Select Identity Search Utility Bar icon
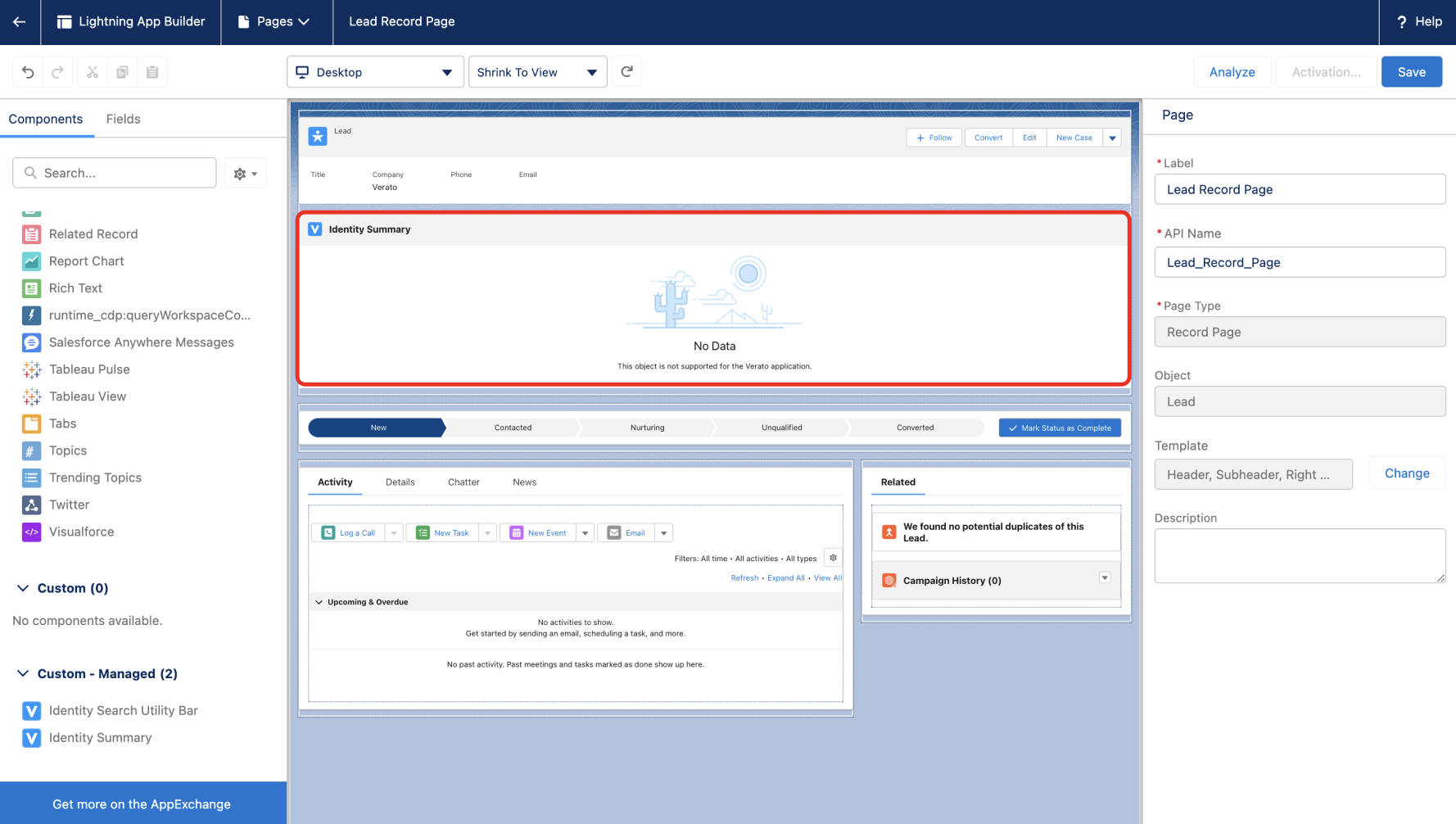This screenshot has height=824, width=1456. 31,711
